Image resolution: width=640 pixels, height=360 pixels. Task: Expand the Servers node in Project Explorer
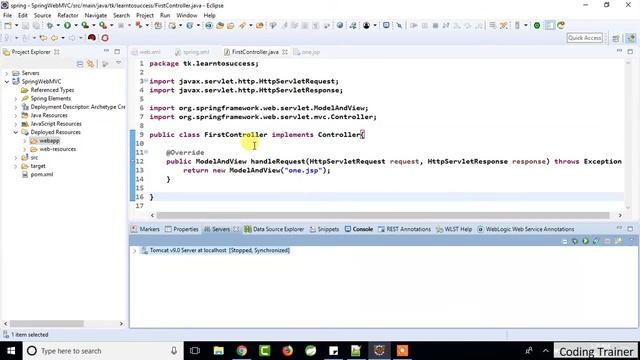coord(7,73)
